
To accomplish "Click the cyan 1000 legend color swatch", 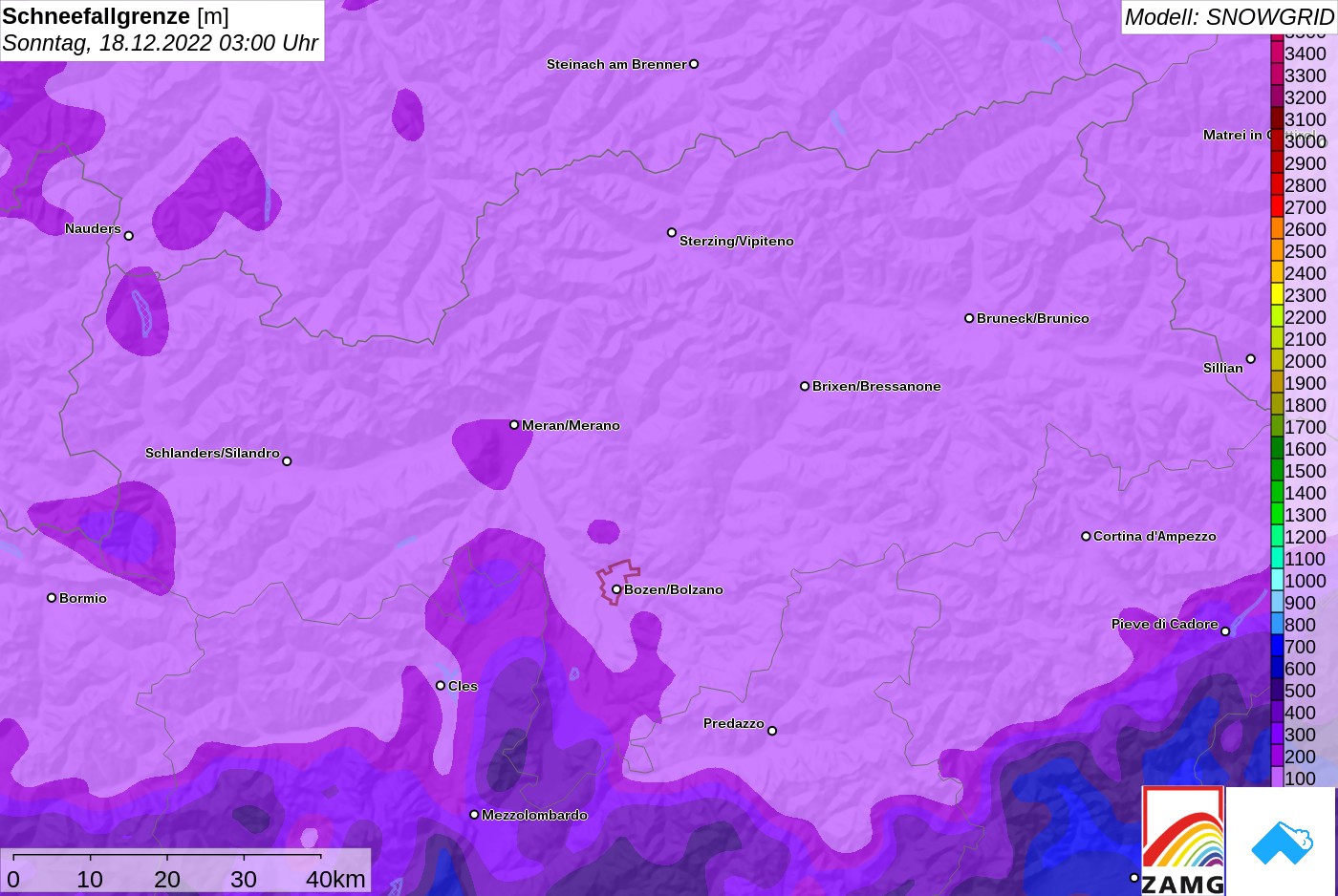I will [x=1277, y=580].
